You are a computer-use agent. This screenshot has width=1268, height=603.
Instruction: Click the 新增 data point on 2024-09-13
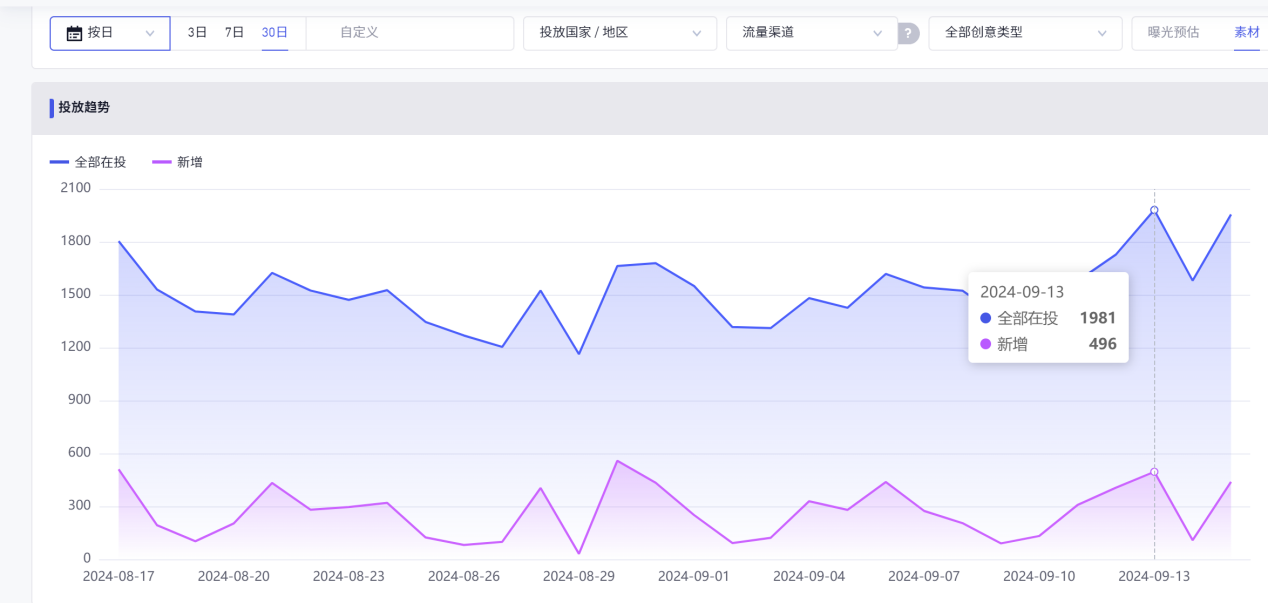pyautogui.click(x=1154, y=472)
